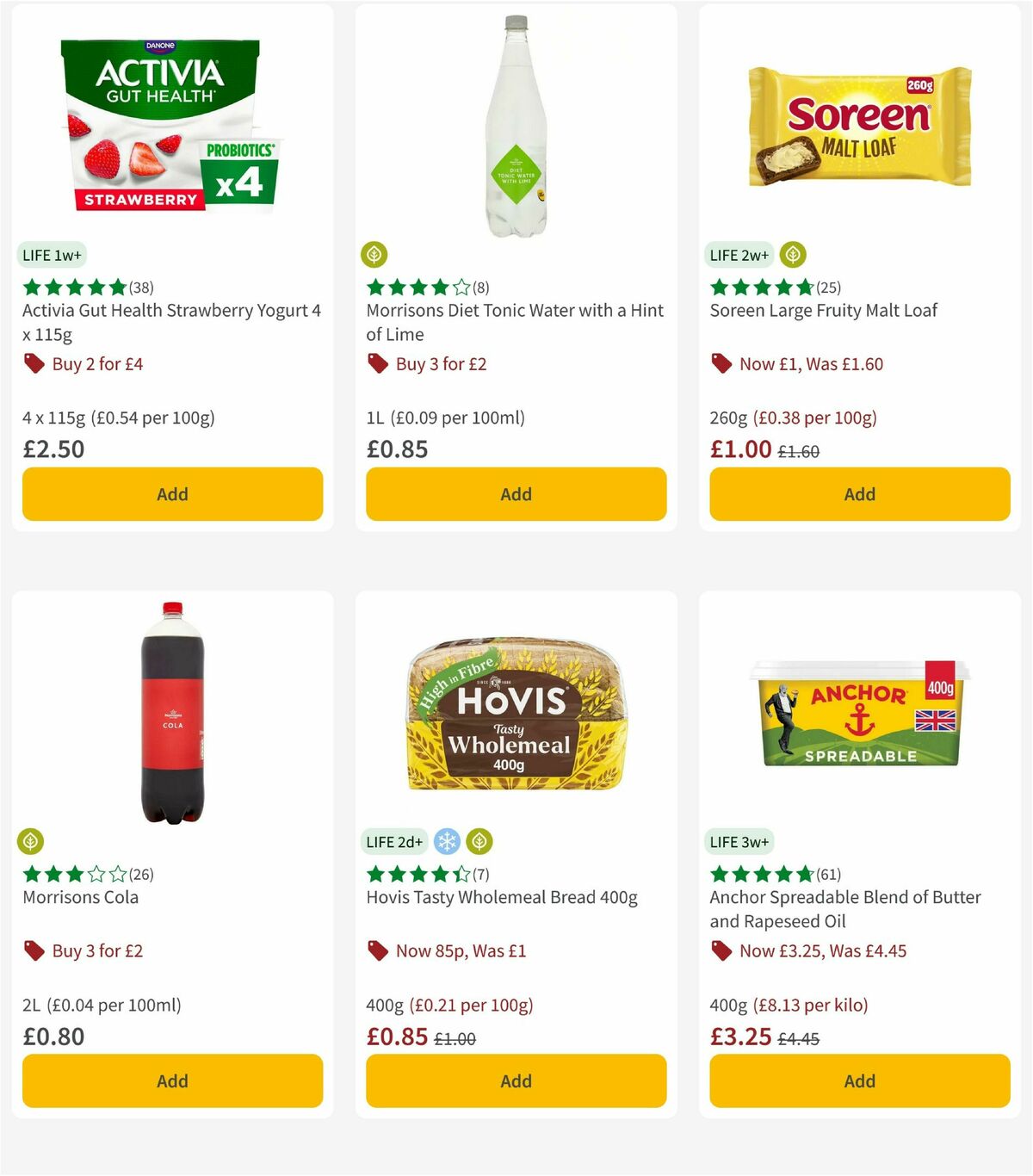Click the leaf icon on Diet Tonic Water card

coord(375,254)
